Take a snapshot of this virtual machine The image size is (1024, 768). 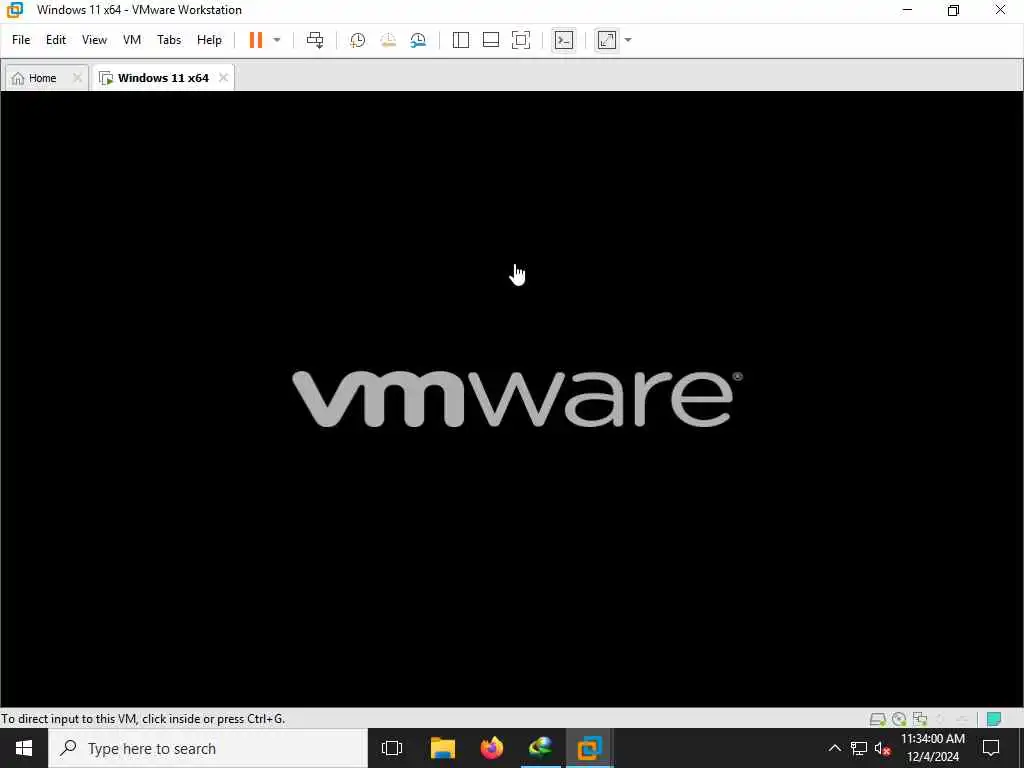[x=357, y=40]
